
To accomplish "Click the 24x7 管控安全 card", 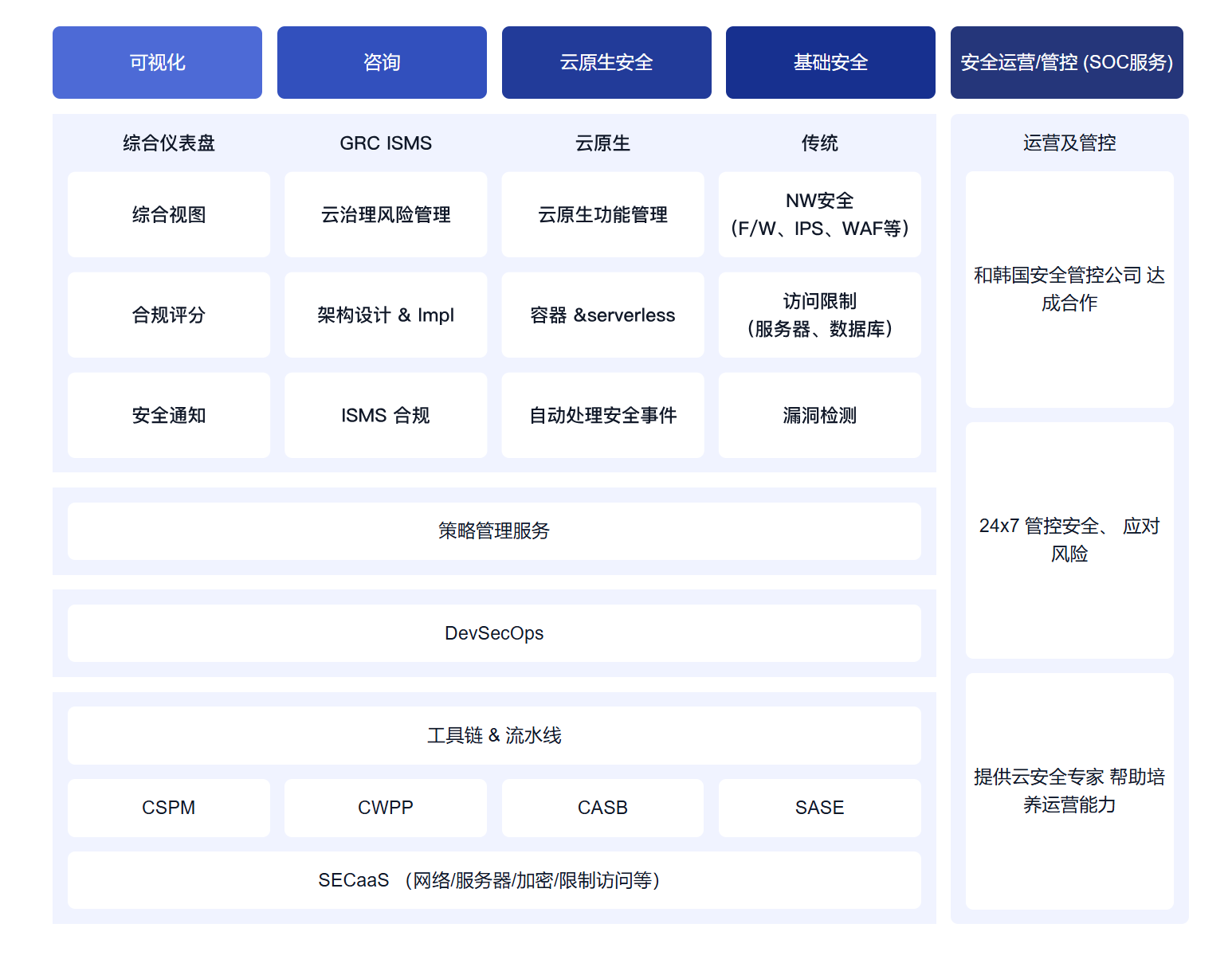I will pyautogui.click(x=1069, y=540).
